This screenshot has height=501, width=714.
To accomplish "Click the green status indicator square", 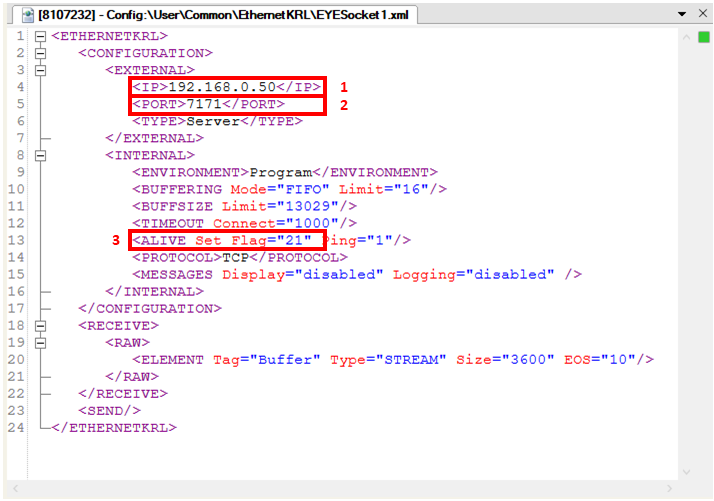I will (x=704, y=37).
